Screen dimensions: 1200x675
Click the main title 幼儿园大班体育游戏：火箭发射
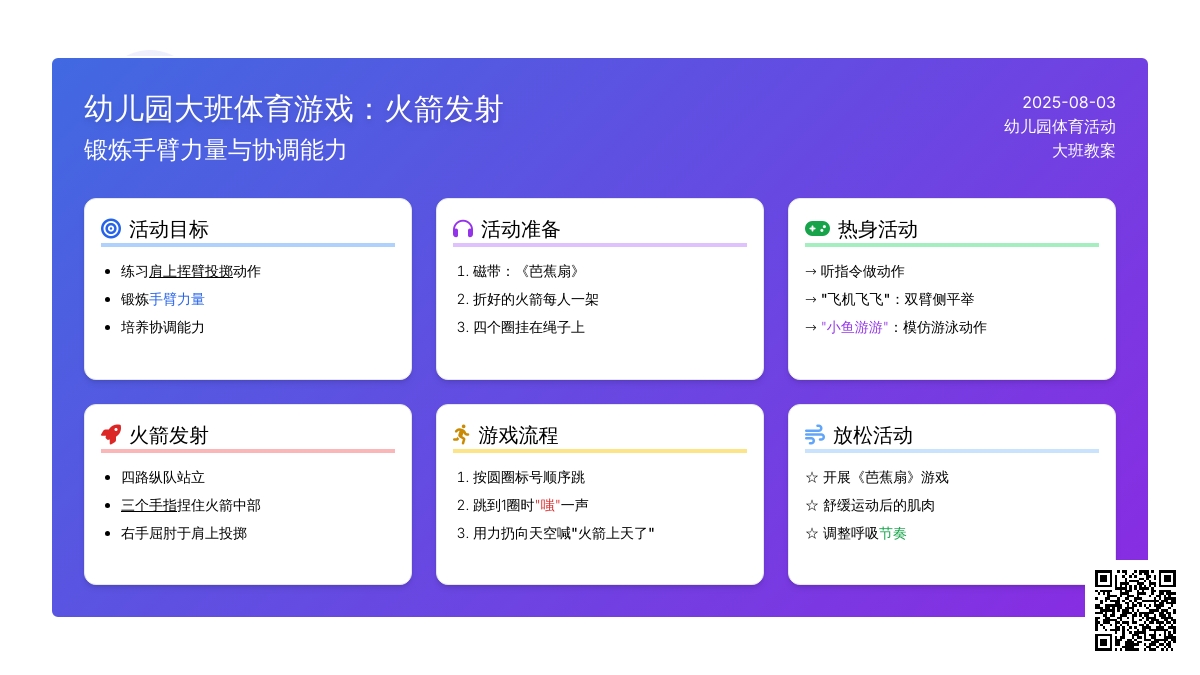pyautogui.click(x=293, y=109)
